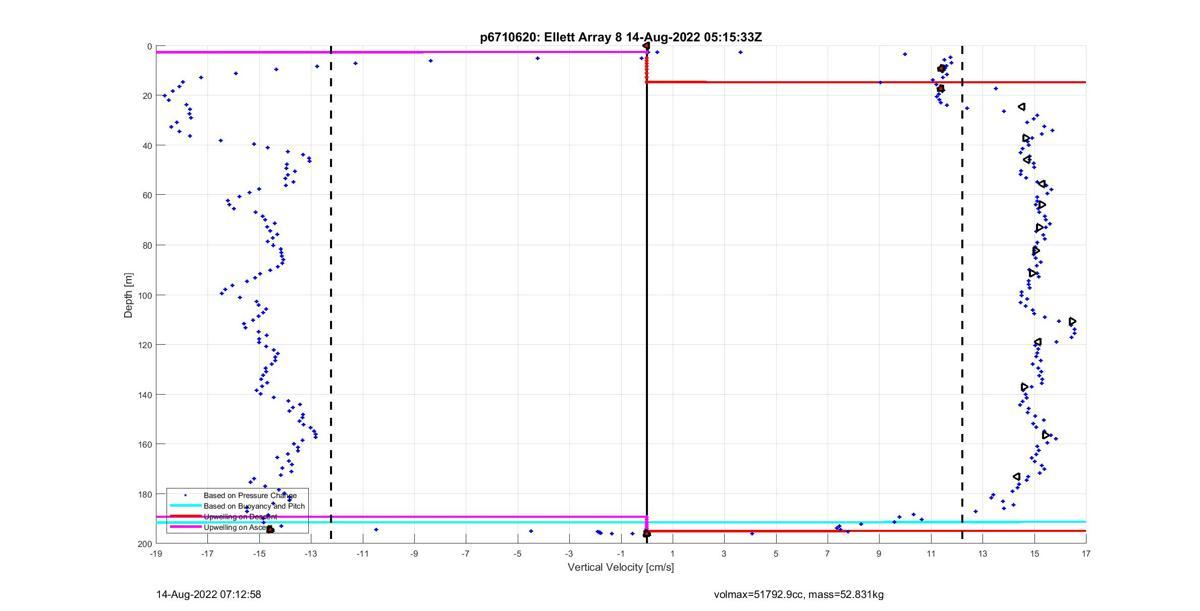The image size is (1200, 611).
Task: Click x-axis tick label '-9'
Action: (414, 553)
